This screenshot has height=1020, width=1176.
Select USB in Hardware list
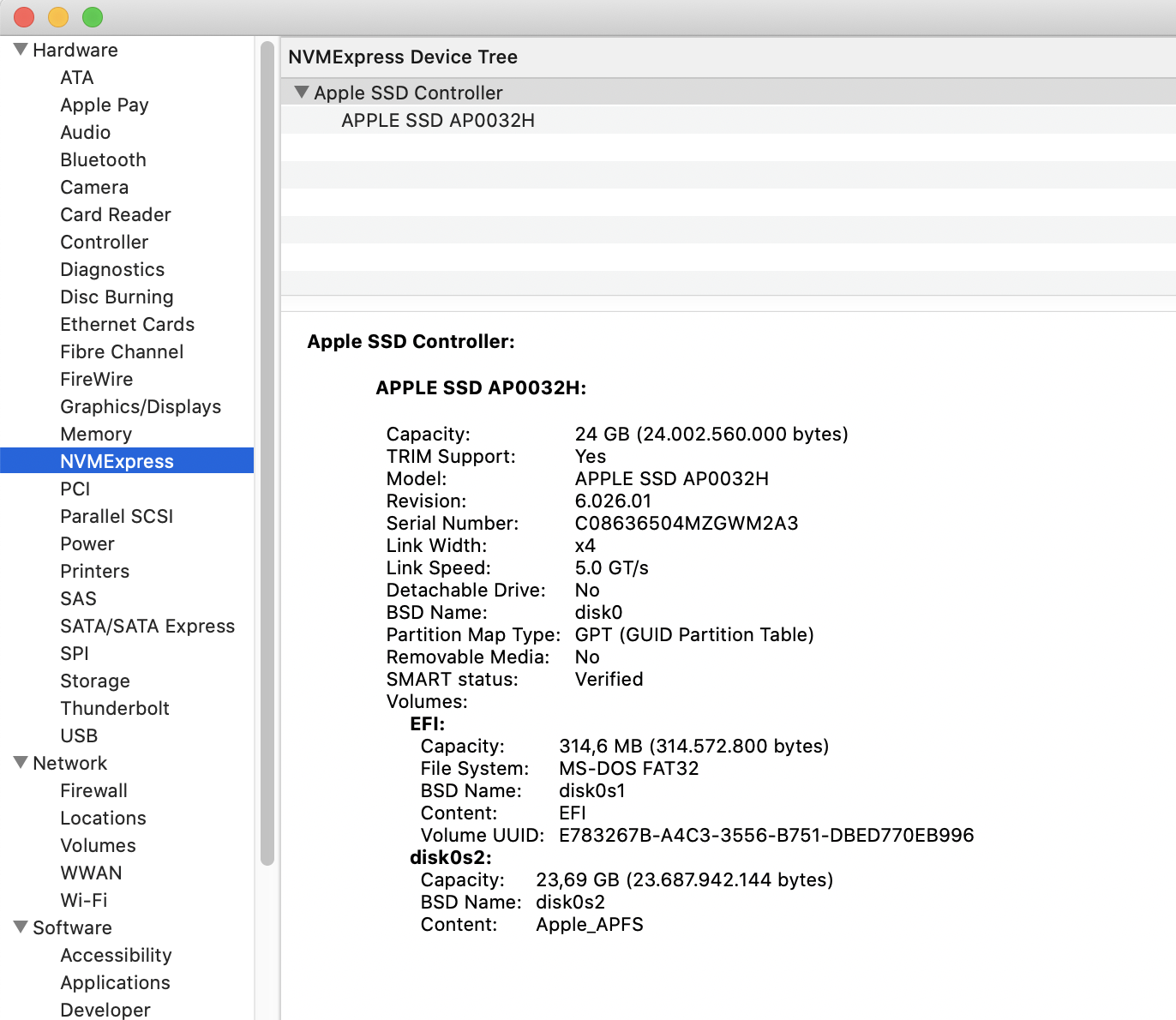point(79,735)
